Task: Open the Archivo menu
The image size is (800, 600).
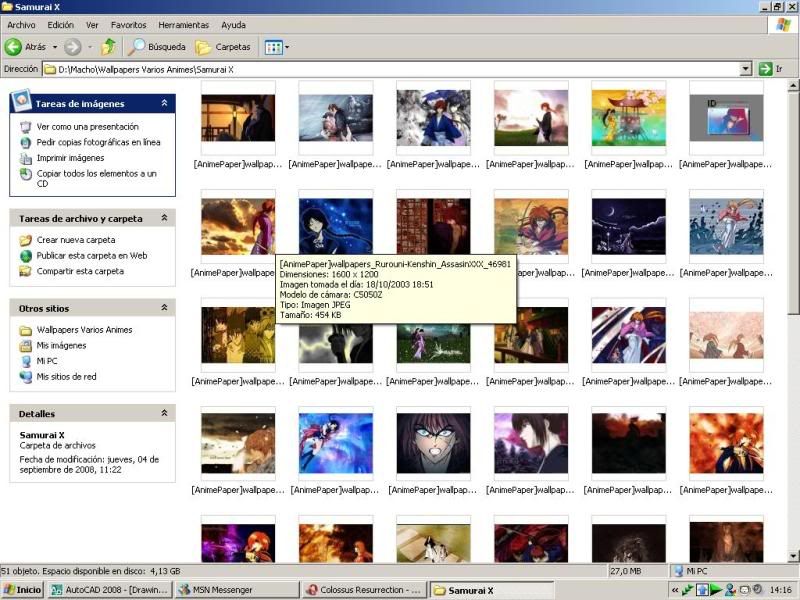Action: pos(21,25)
